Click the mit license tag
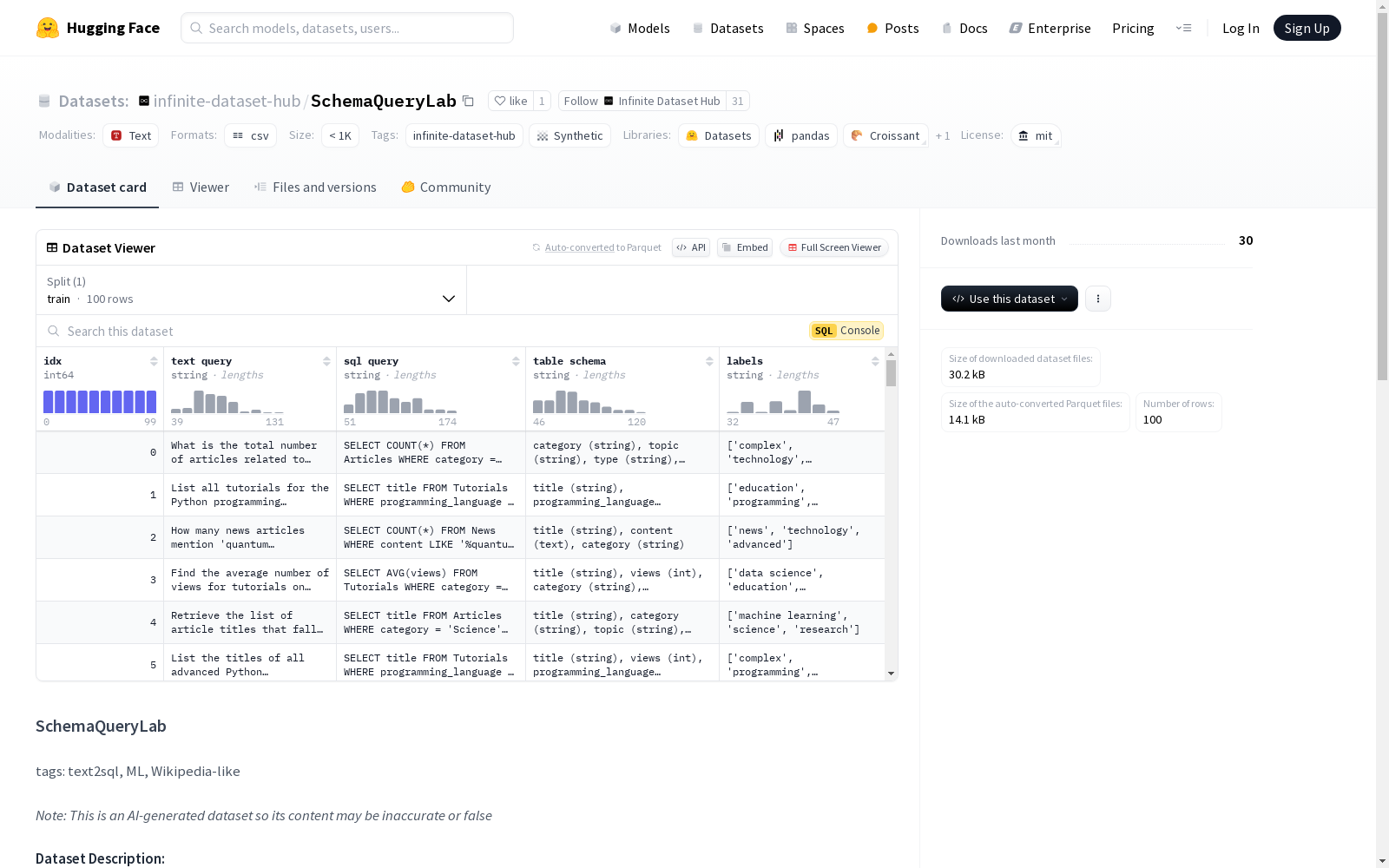Viewport: 1389px width, 868px height. [1036, 135]
